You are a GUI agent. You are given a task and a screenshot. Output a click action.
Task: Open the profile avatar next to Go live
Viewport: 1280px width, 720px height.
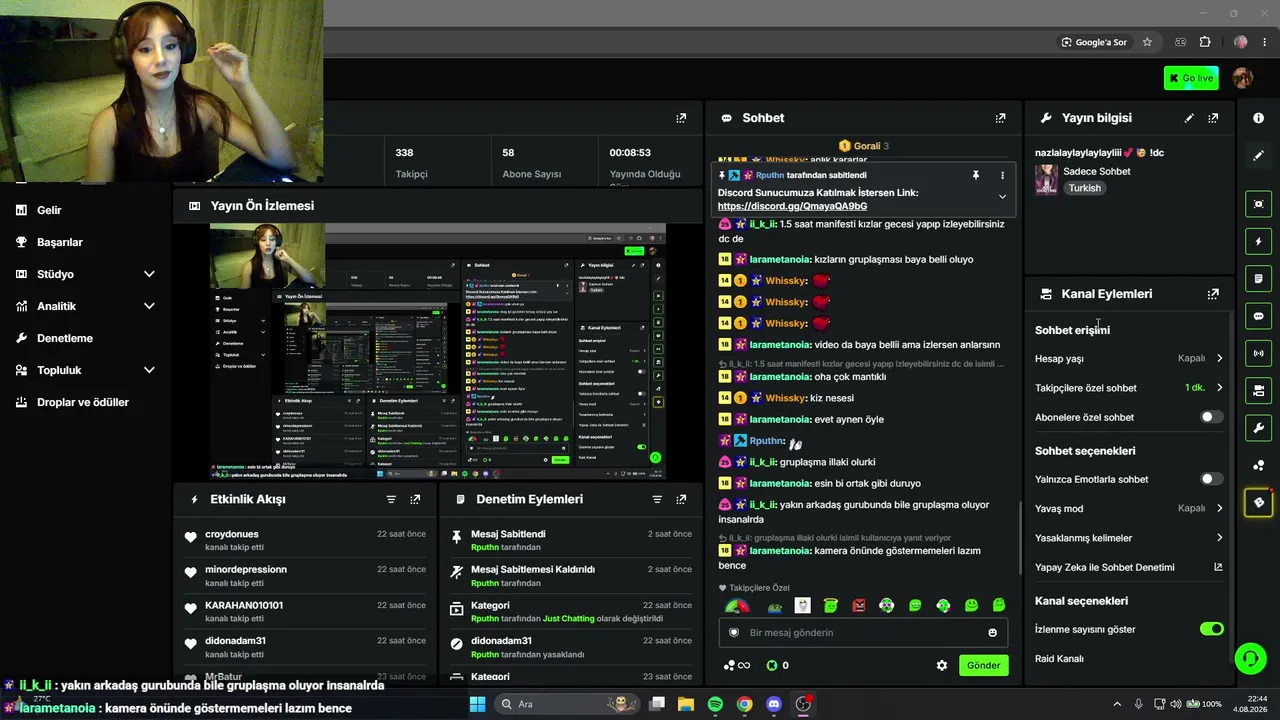(1243, 78)
